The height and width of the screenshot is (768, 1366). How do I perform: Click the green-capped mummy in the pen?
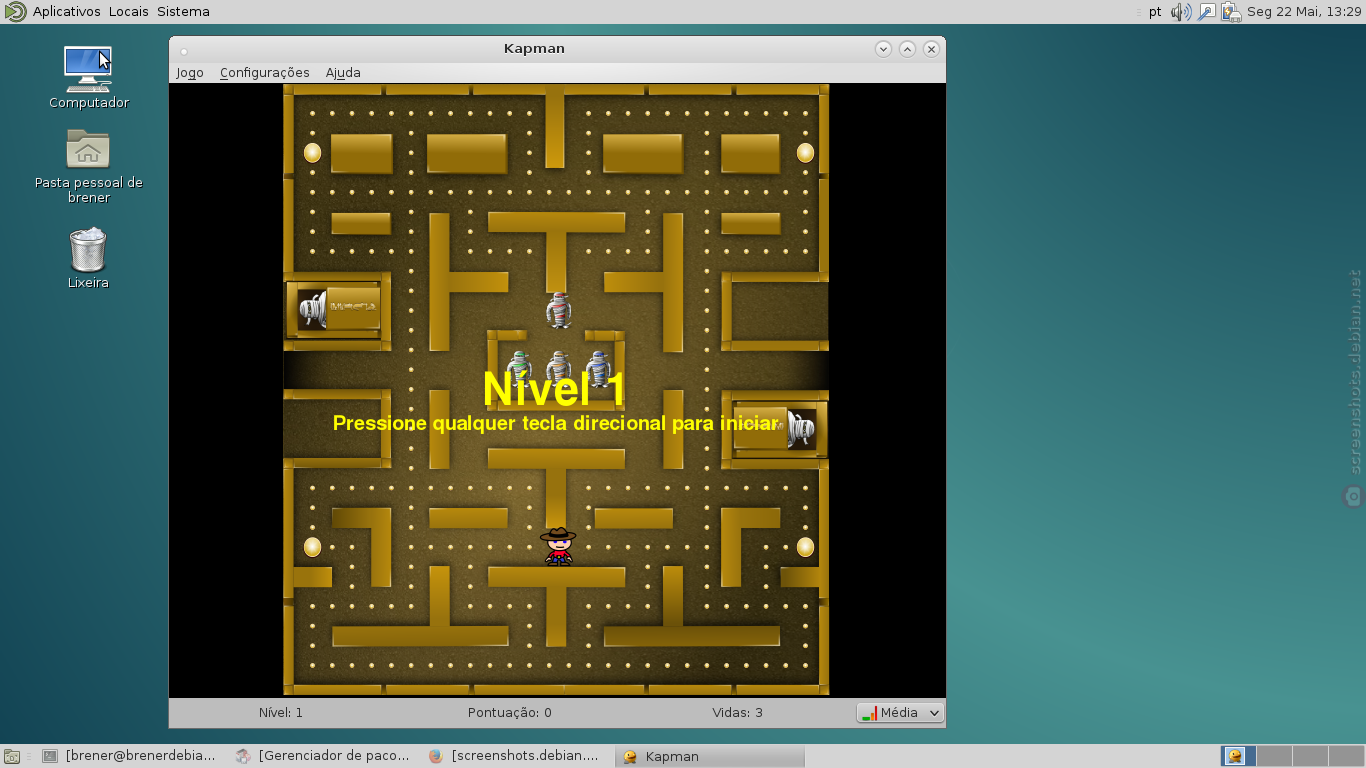519,368
